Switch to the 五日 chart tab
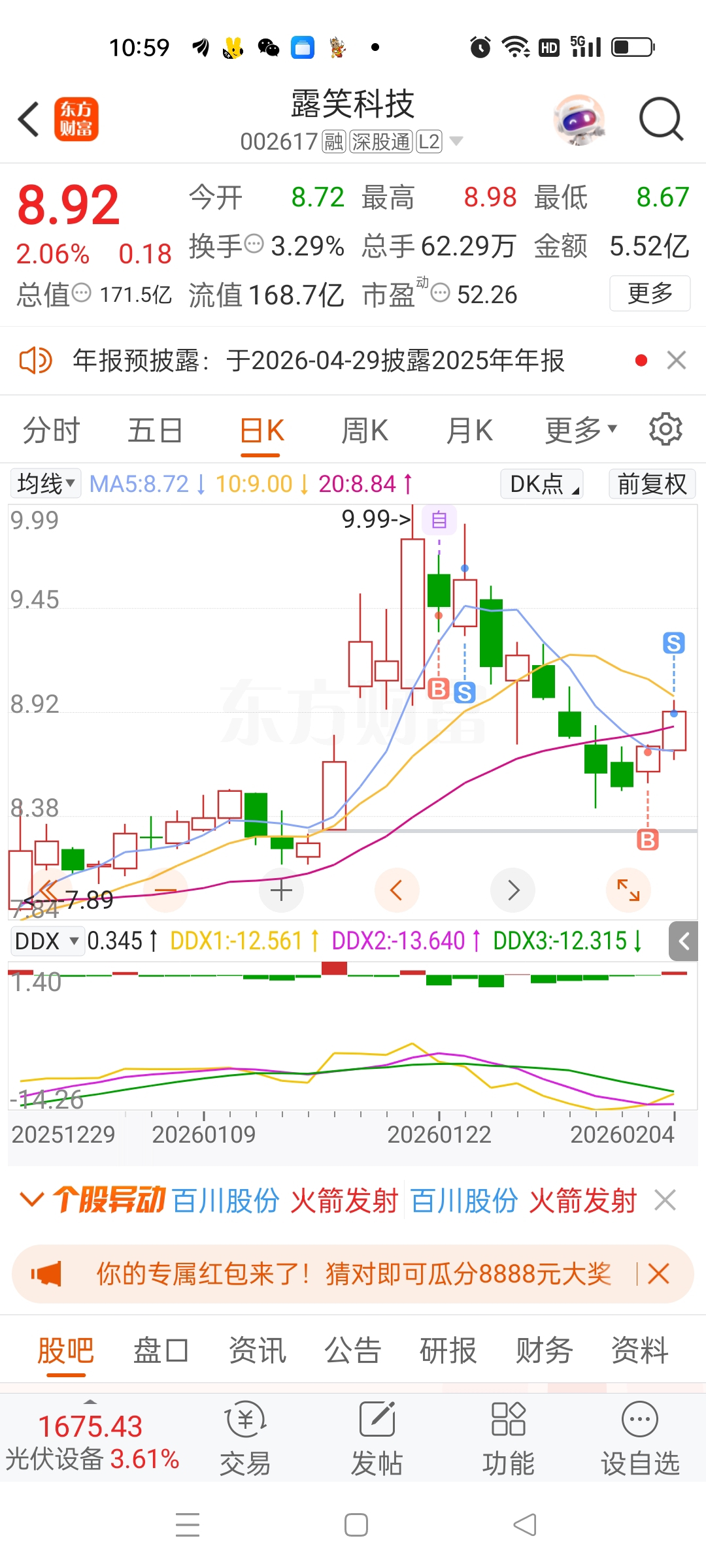This screenshot has width=706, height=1568. pyautogui.click(x=155, y=431)
